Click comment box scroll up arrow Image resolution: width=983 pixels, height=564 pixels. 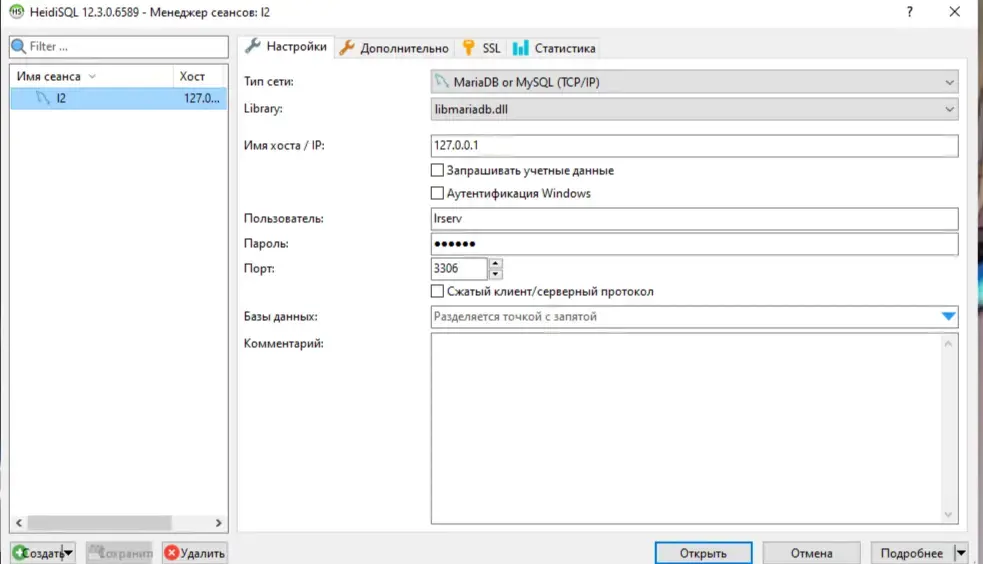948,343
